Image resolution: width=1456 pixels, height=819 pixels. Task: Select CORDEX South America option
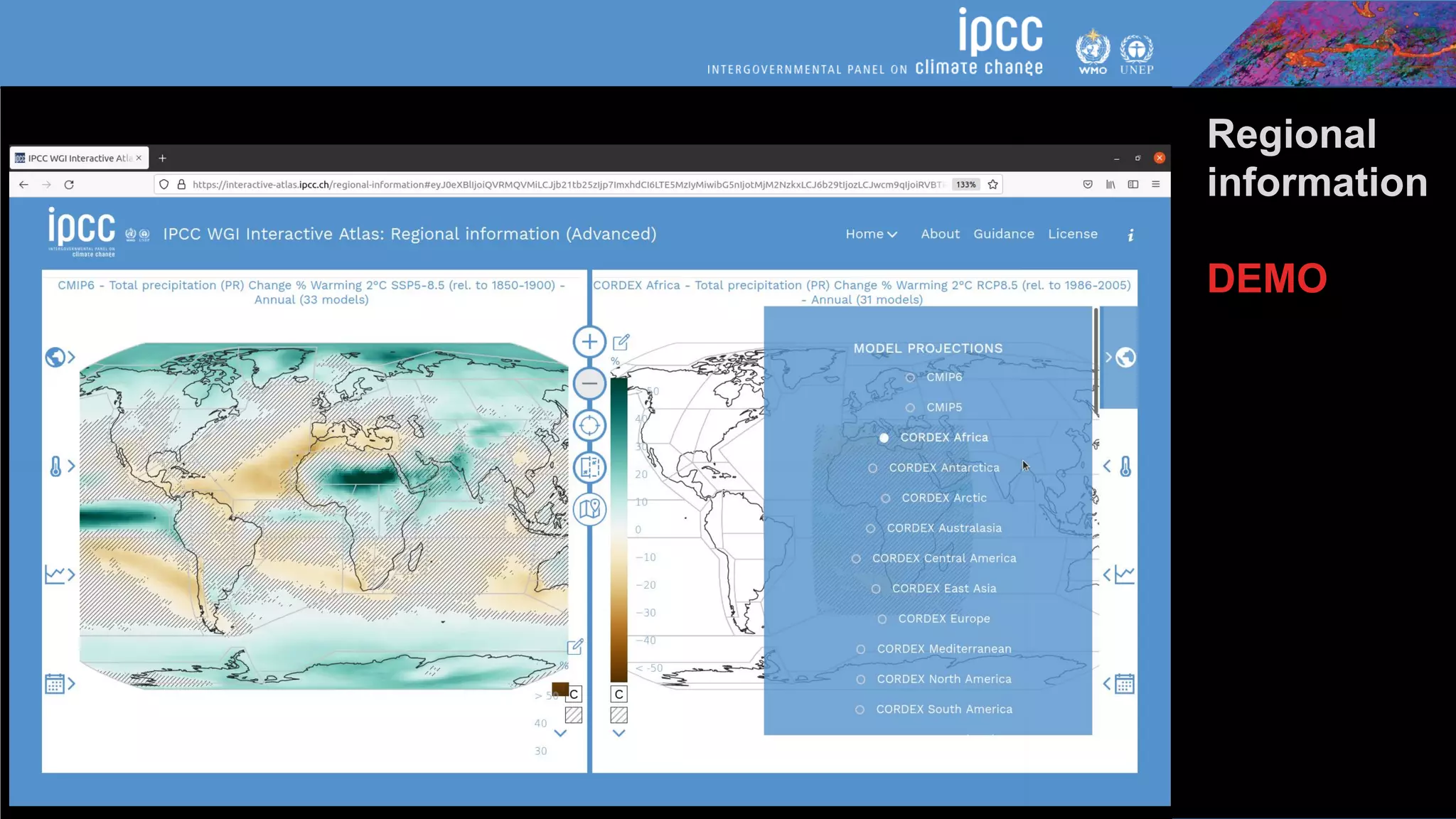(x=933, y=710)
